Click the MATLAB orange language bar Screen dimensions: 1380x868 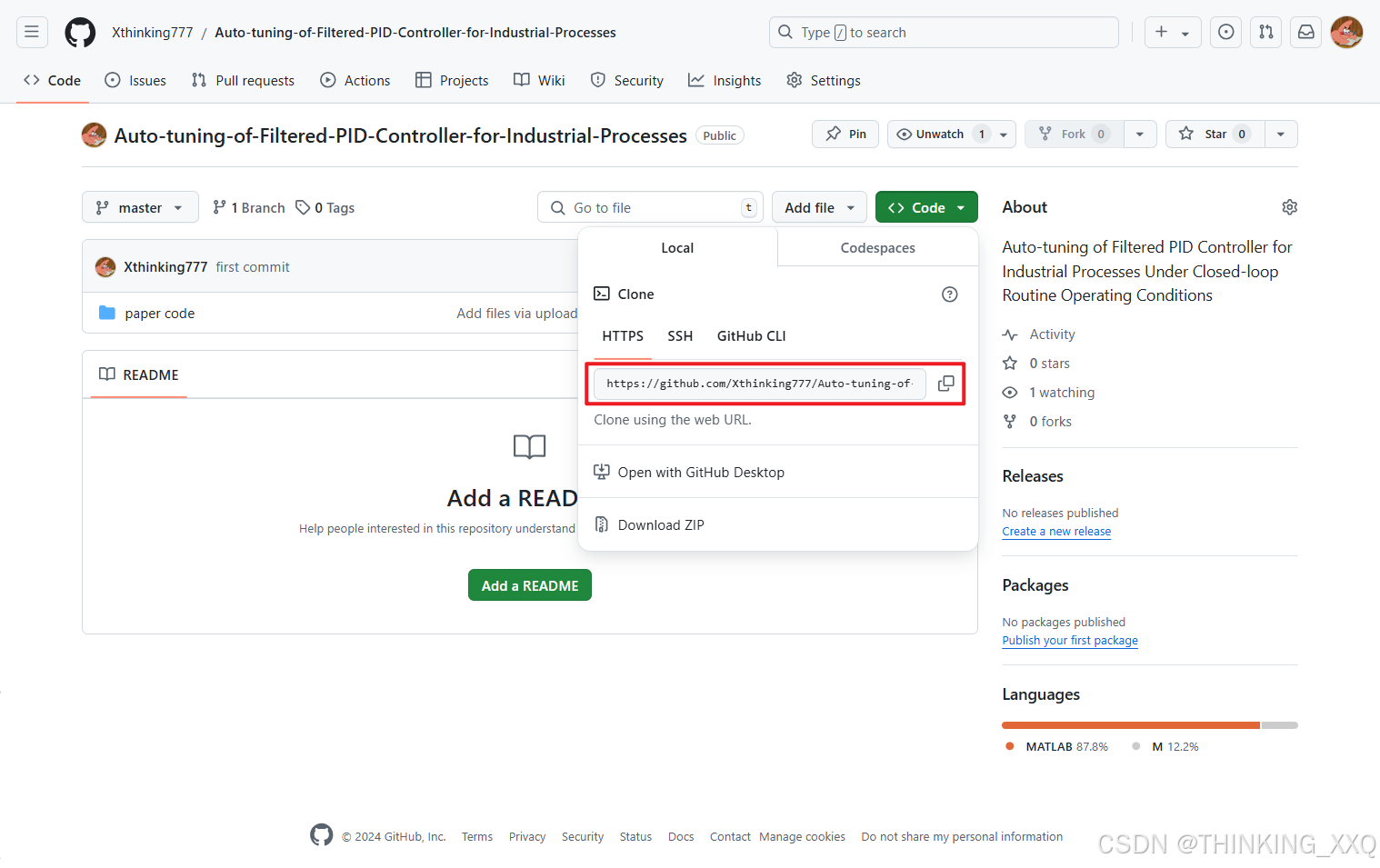coord(1131,725)
